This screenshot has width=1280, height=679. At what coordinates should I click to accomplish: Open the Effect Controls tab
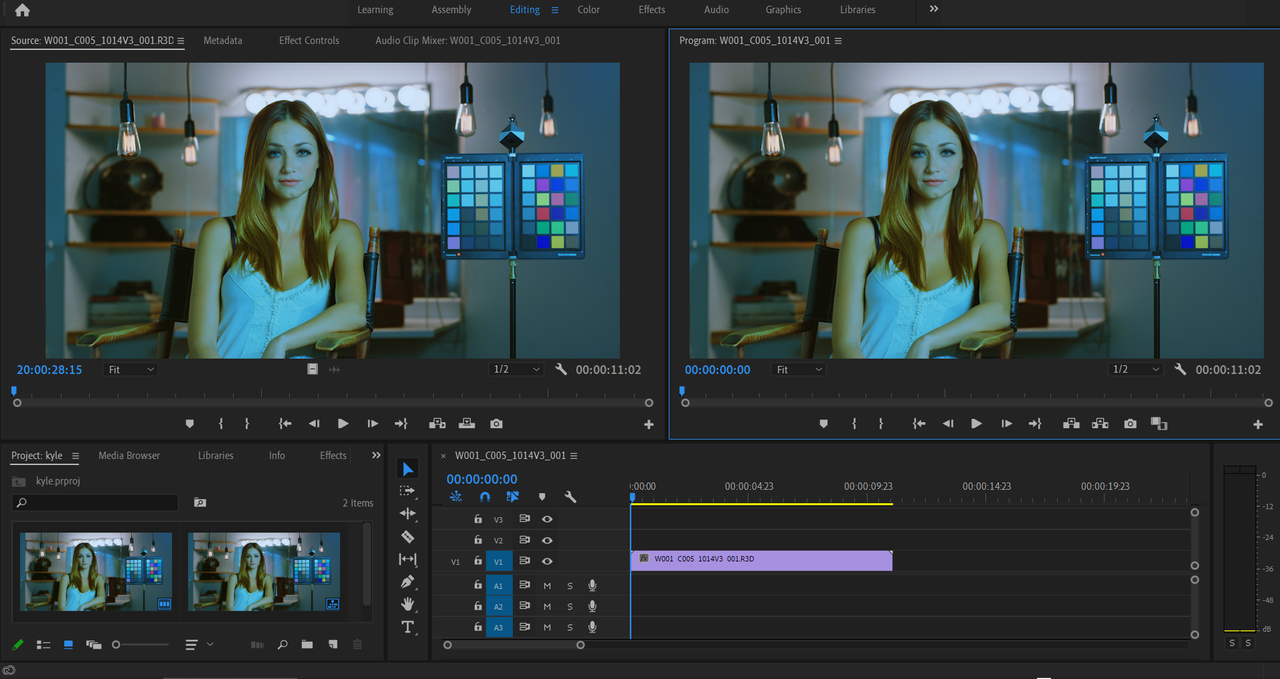309,40
